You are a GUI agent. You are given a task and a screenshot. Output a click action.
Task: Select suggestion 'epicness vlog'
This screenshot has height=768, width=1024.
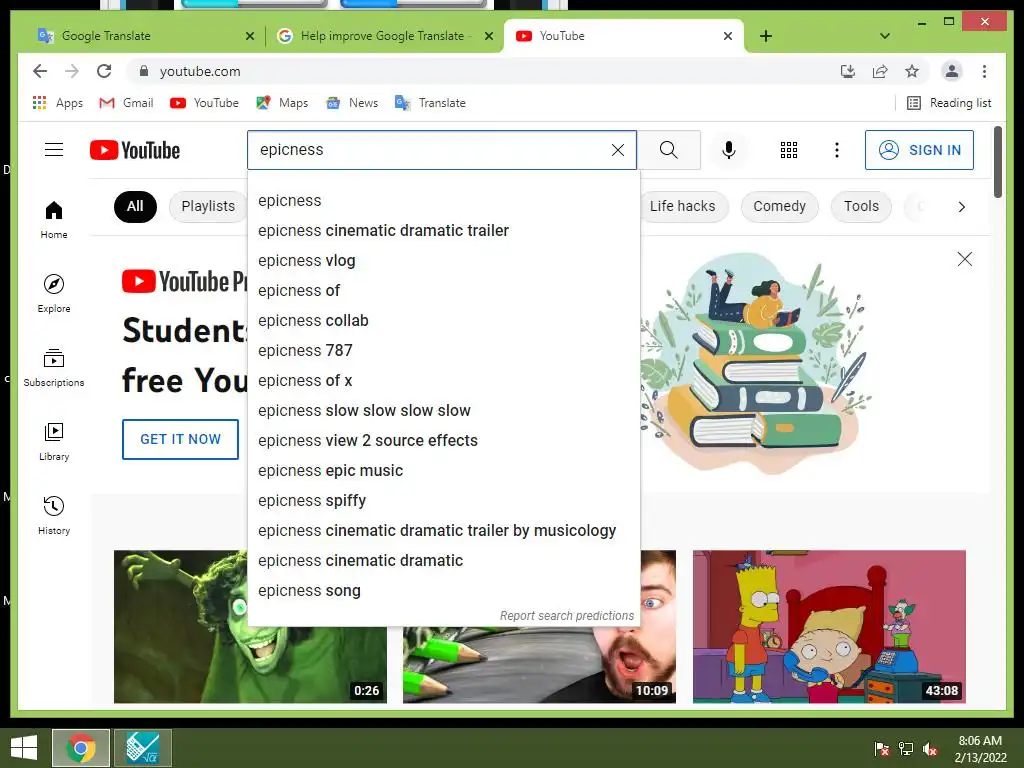443,261
